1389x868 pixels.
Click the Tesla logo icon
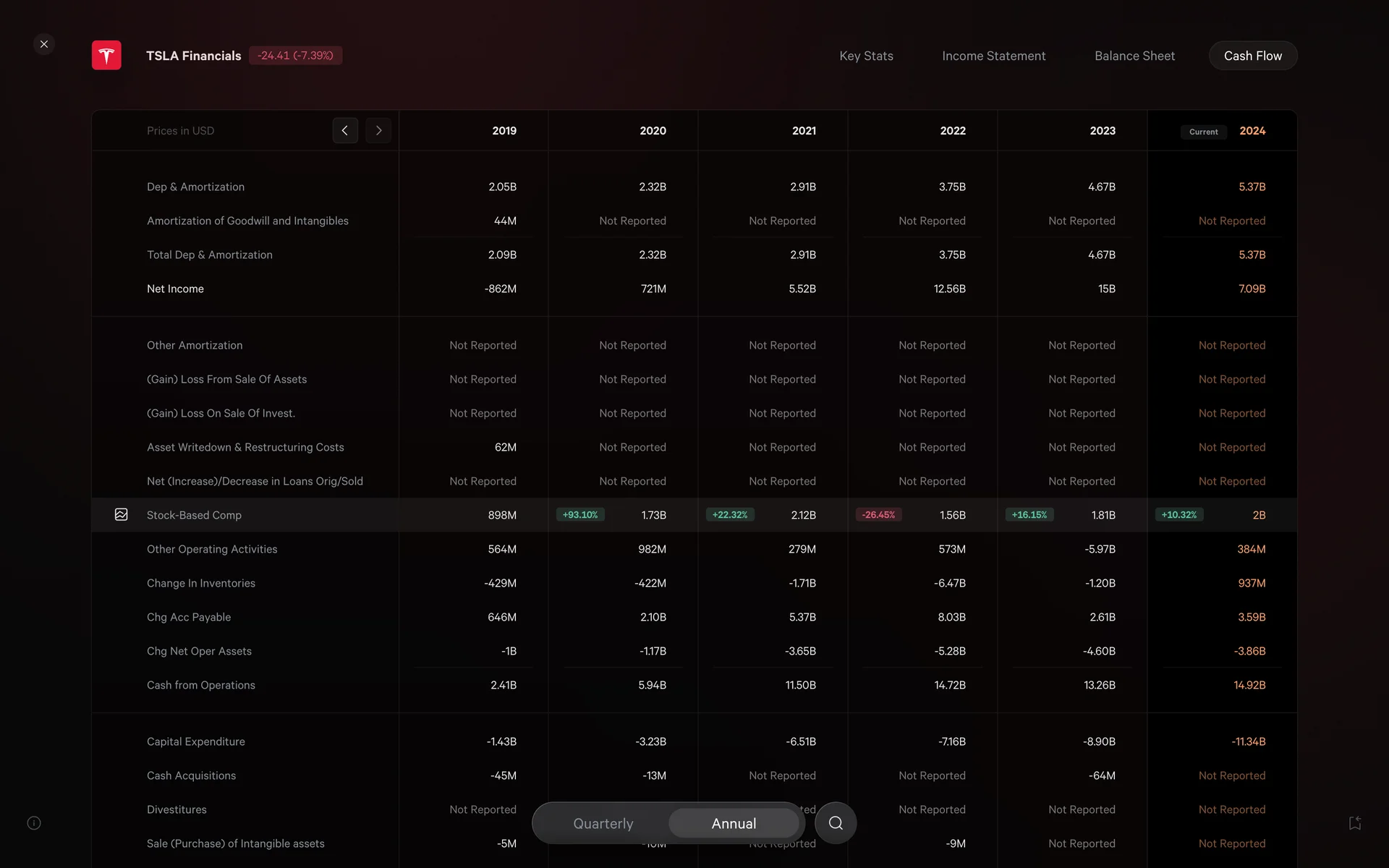pos(106,56)
